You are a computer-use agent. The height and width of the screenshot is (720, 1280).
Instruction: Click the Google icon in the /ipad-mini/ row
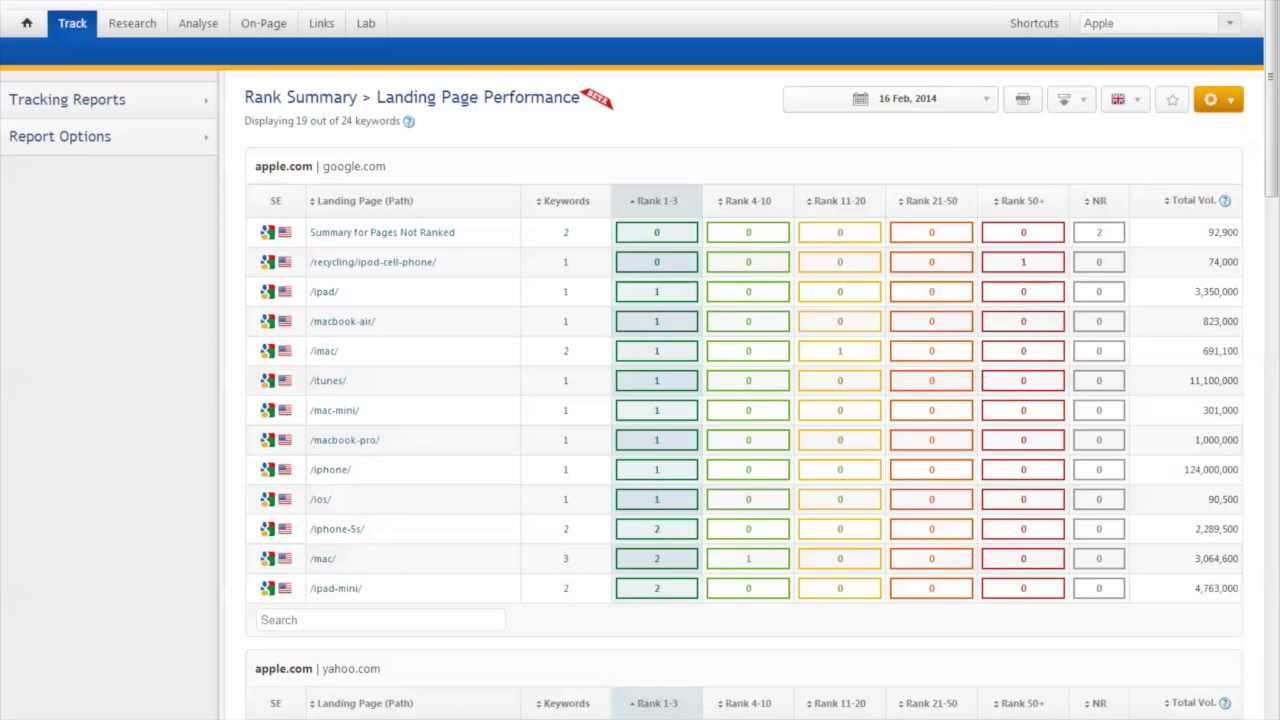click(x=267, y=588)
